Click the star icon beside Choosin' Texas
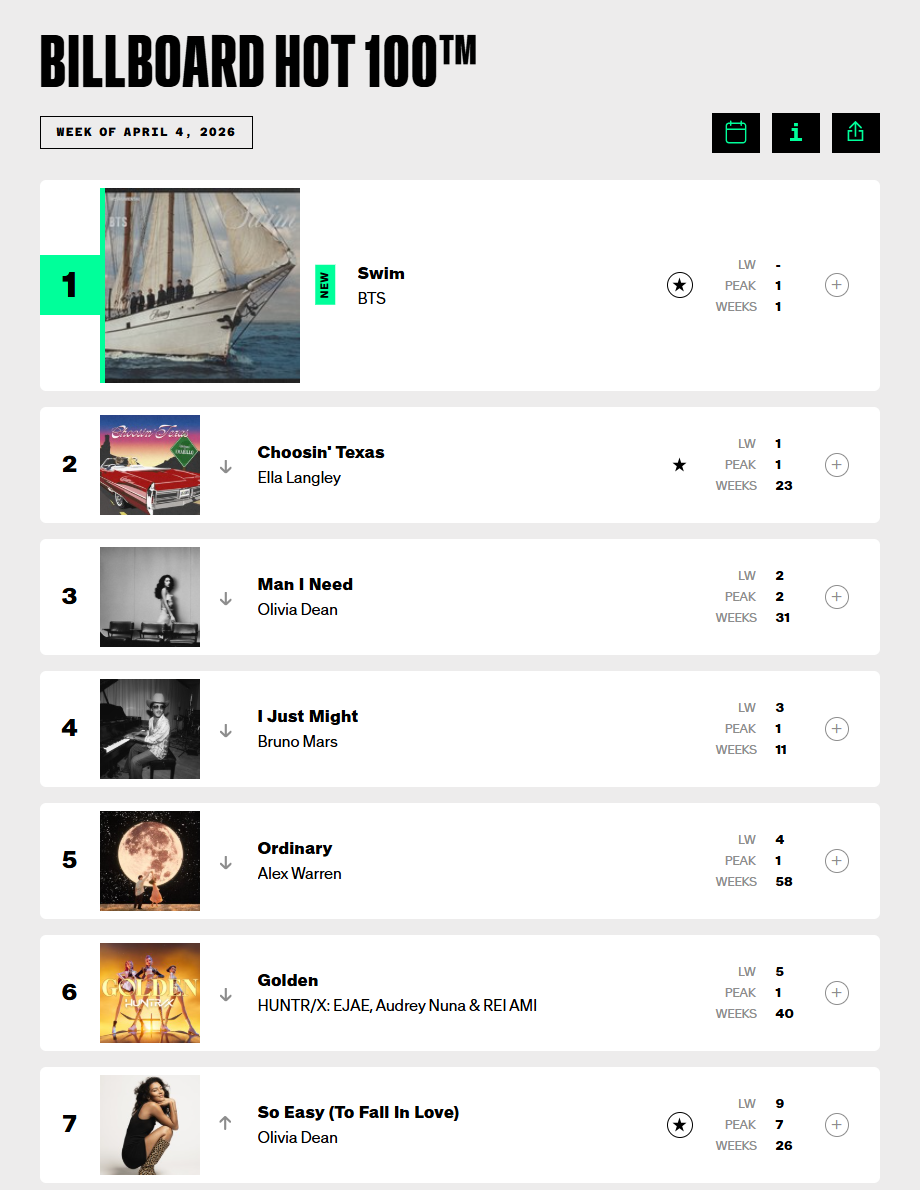The width and height of the screenshot is (920, 1190). pyautogui.click(x=679, y=464)
